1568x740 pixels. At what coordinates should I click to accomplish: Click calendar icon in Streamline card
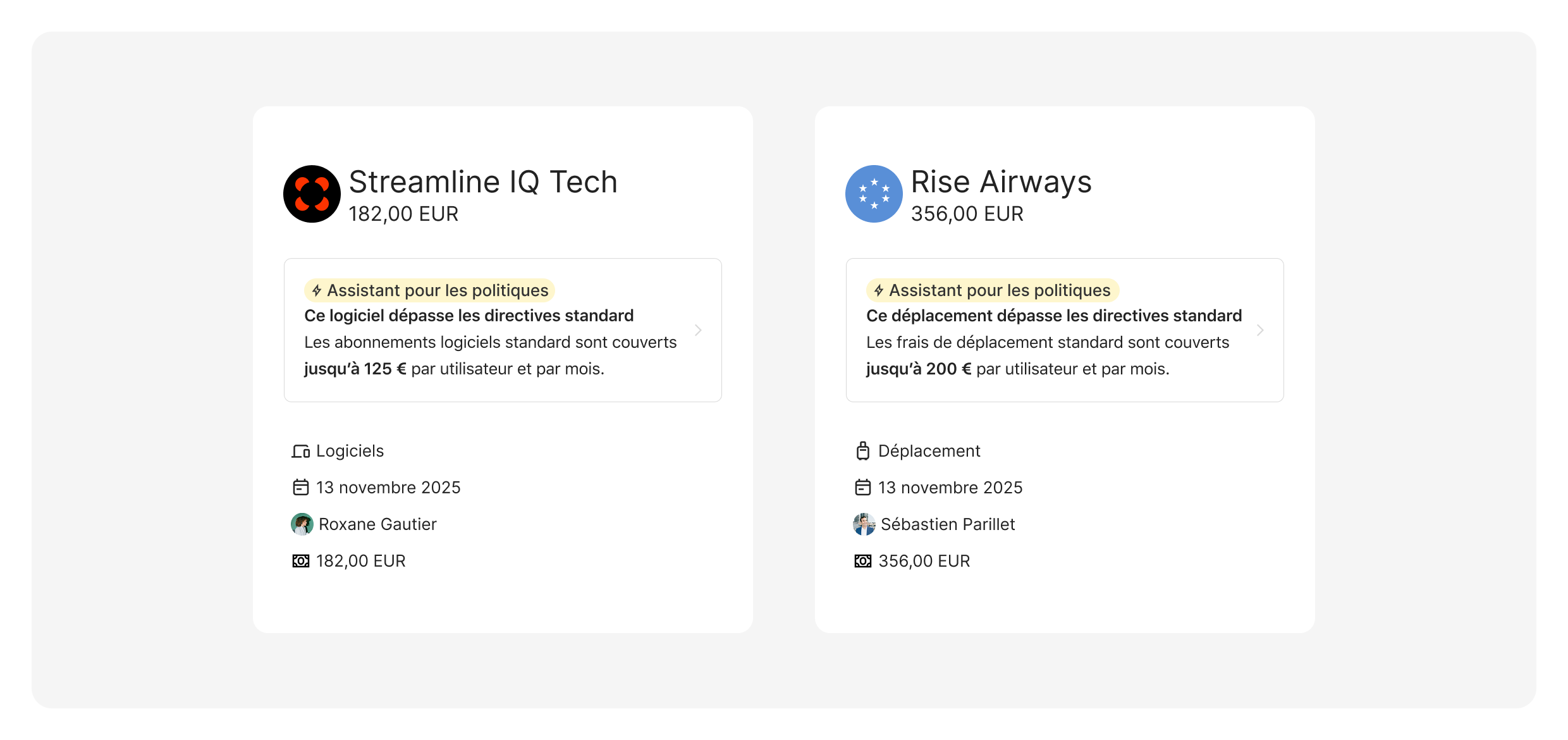[x=301, y=488]
